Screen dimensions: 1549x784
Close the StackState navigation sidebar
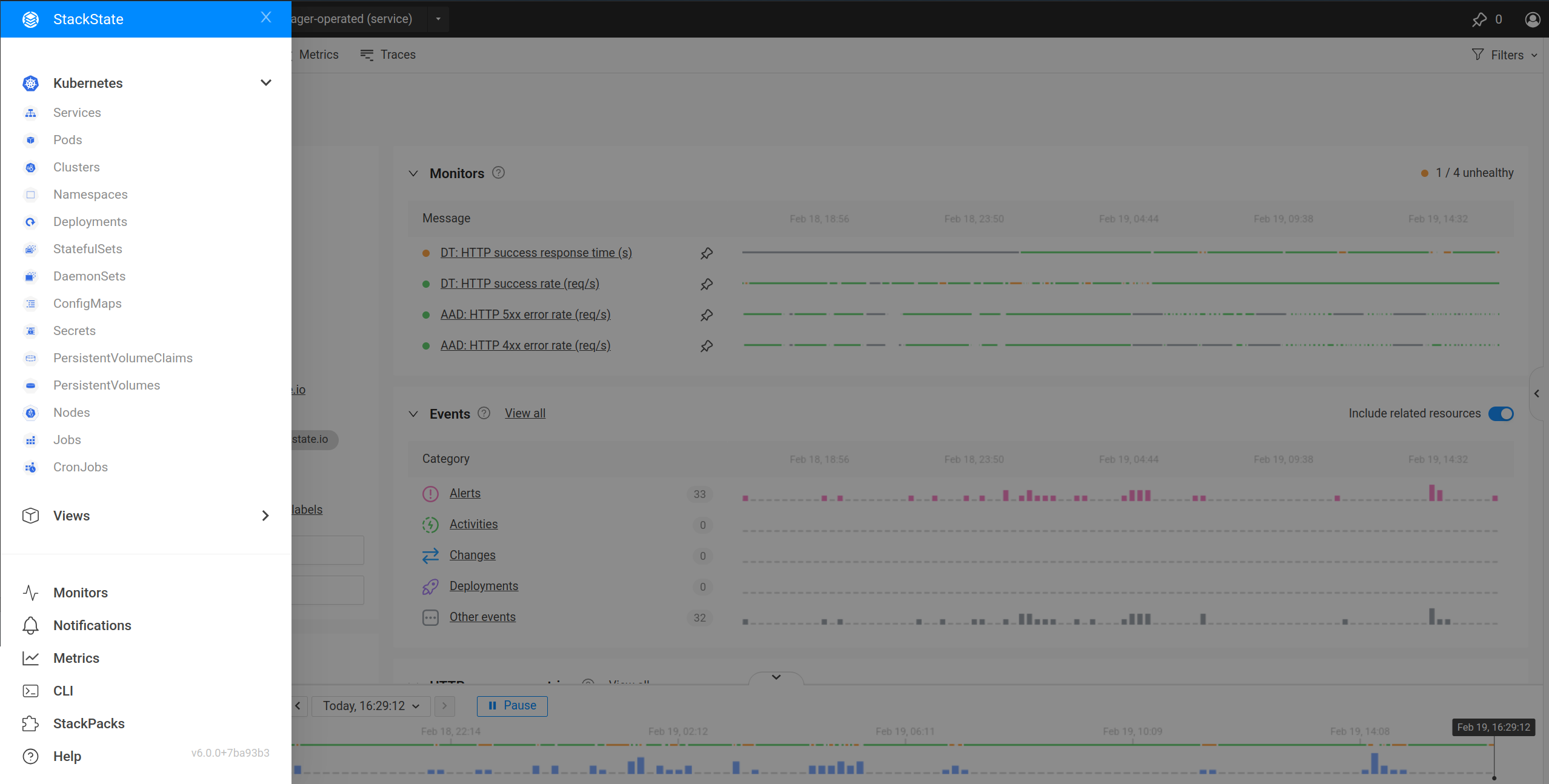266,17
